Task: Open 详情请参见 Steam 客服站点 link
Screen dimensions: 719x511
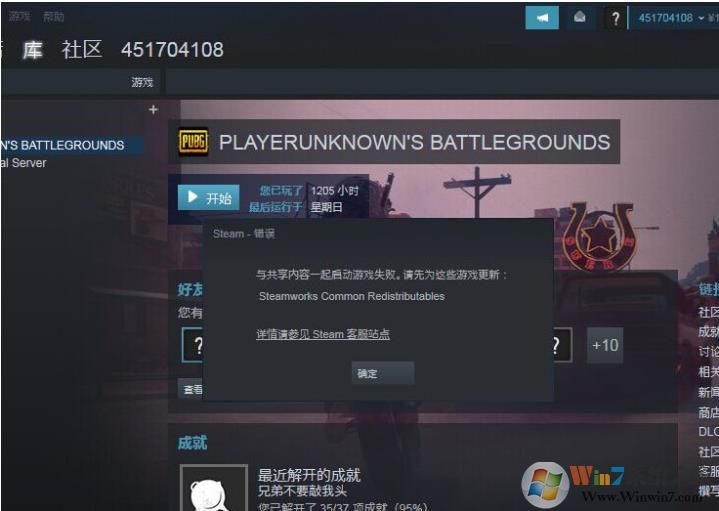Action: pos(323,334)
